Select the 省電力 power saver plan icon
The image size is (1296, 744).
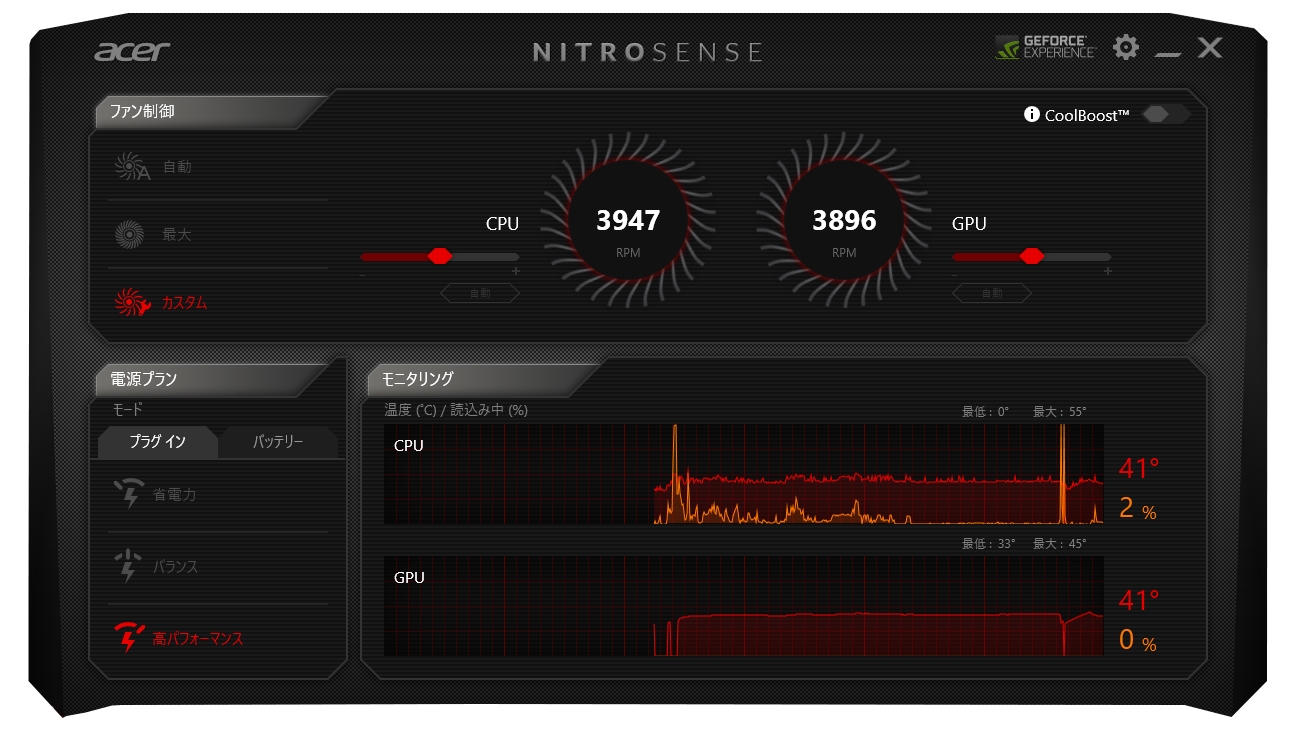pos(127,494)
